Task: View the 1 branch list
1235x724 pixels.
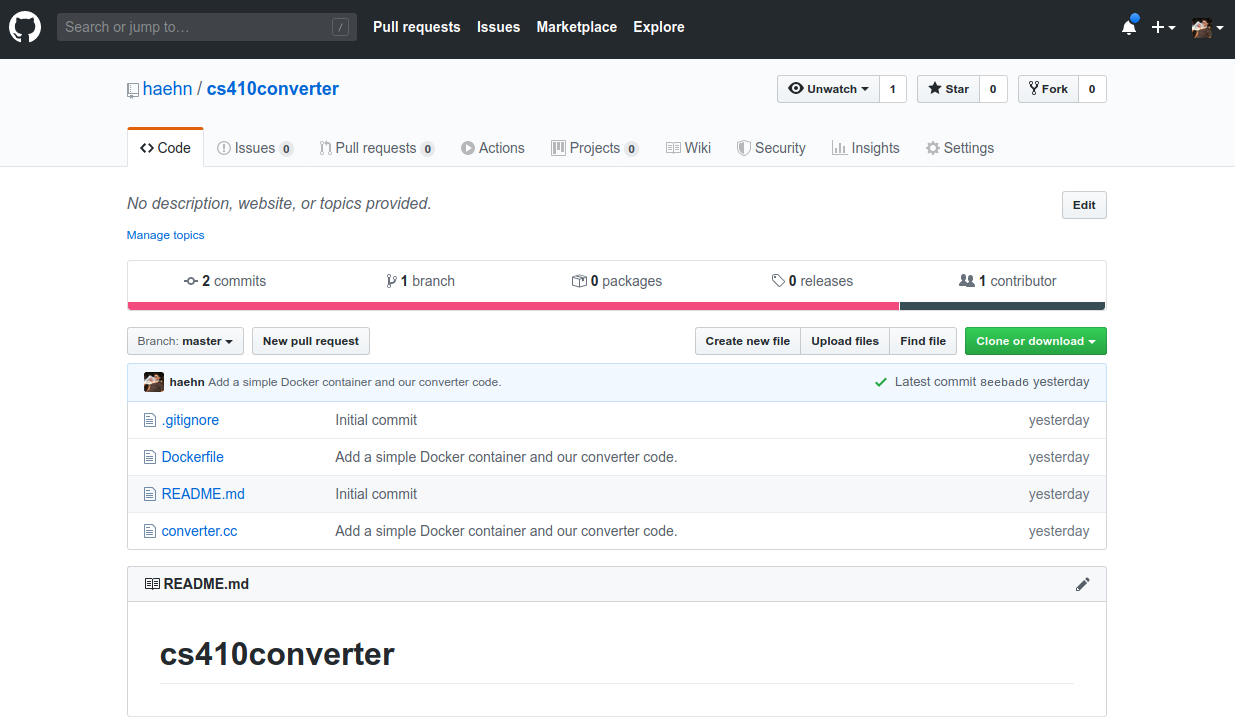Action: pos(420,281)
